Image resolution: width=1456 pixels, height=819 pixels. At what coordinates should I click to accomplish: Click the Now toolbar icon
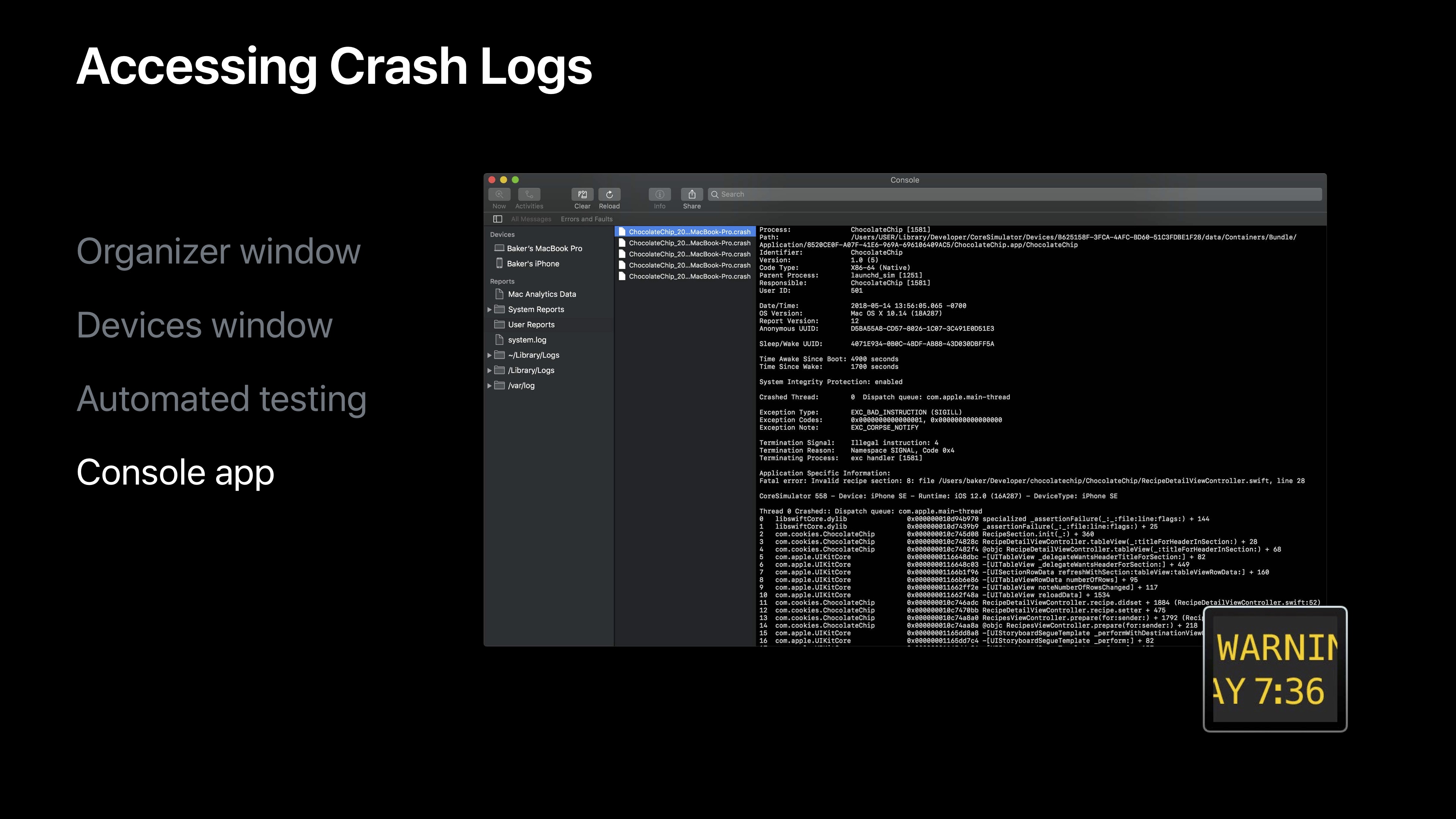click(x=499, y=195)
